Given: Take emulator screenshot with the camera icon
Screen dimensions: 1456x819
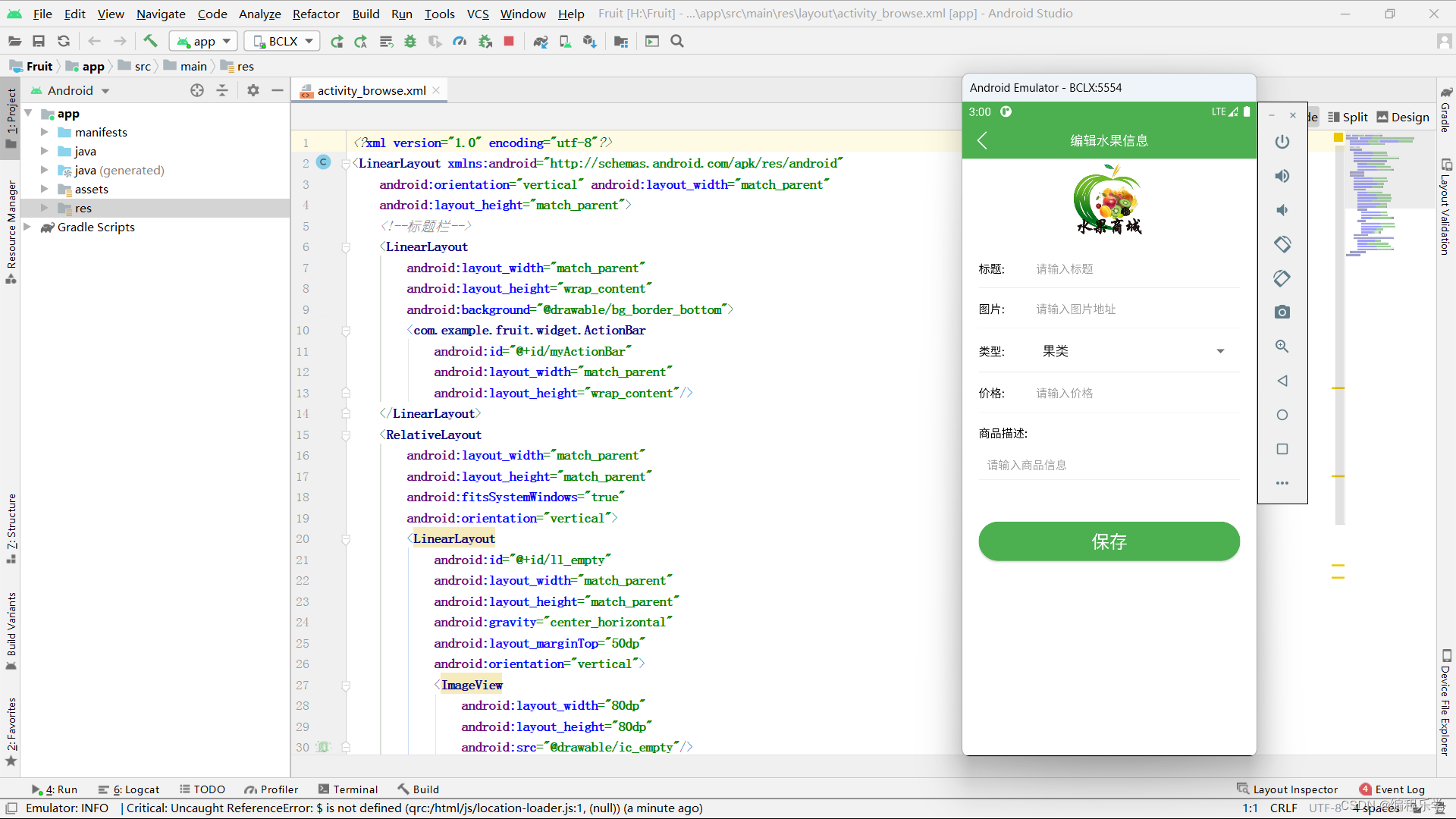Looking at the screenshot, I should [x=1282, y=312].
